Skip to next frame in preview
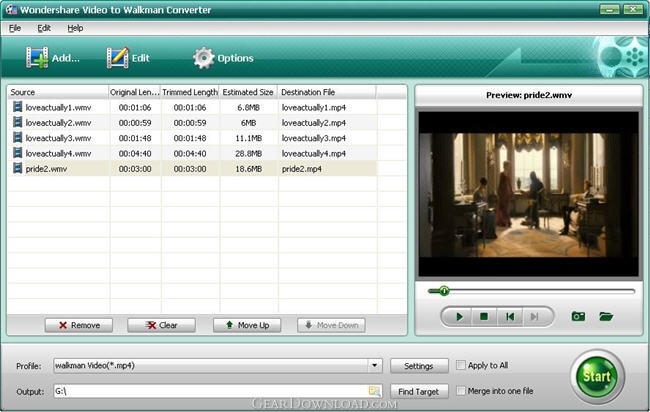The height and width of the screenshot is (412, 650). click(534, 317)
